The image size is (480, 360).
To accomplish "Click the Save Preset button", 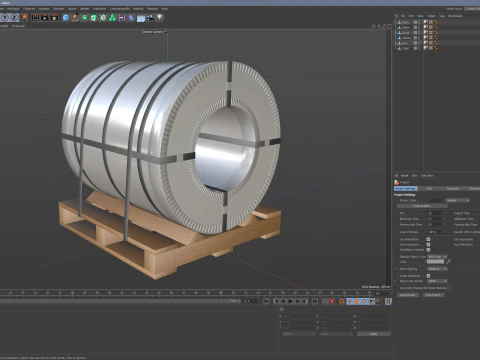I will 434,295.
